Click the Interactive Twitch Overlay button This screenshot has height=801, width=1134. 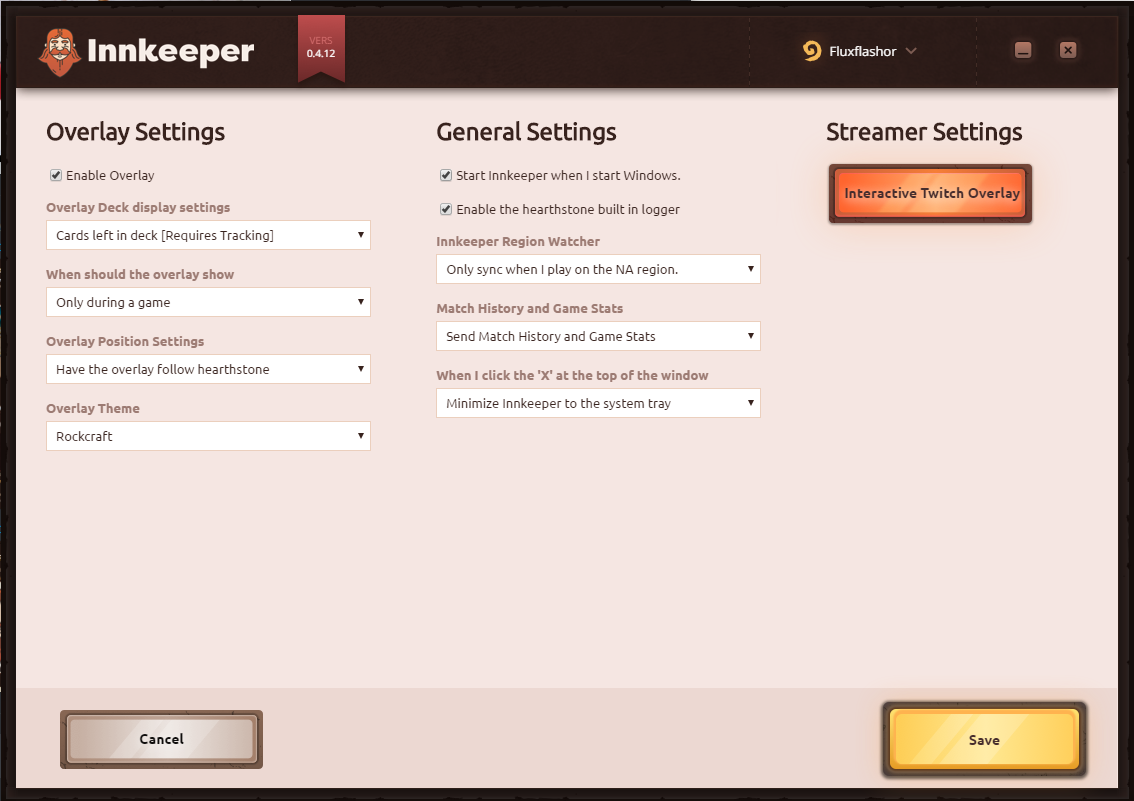(x=929, y=193)
